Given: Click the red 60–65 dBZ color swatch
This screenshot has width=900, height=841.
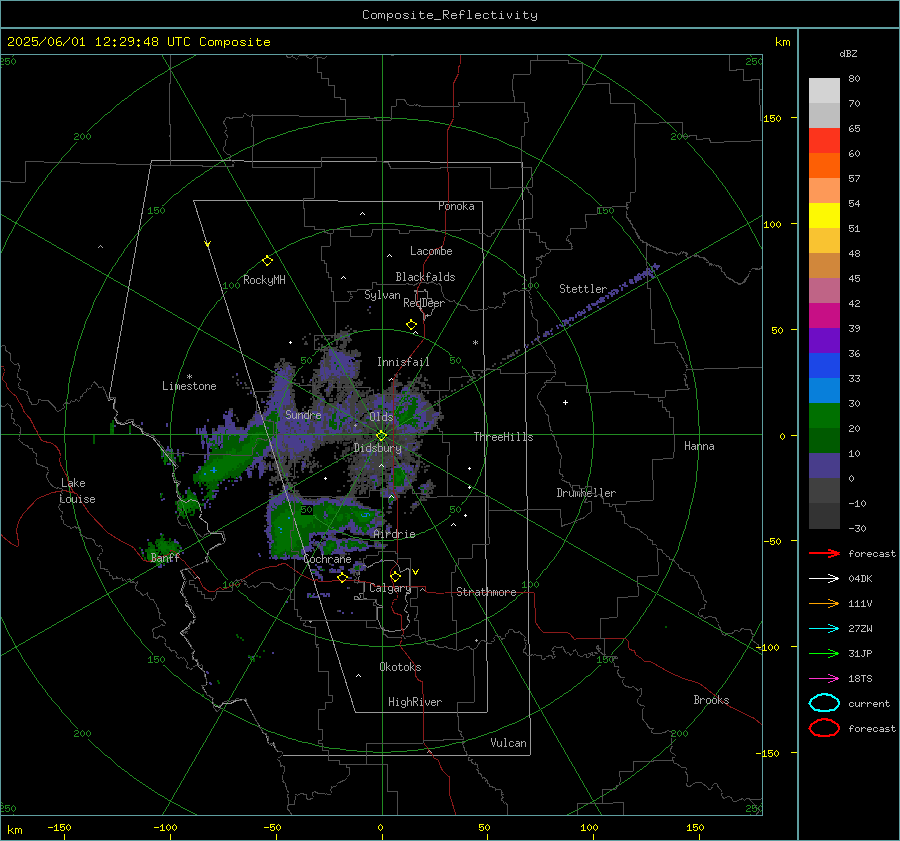Looking at the screenshot, I should pos(824,141).
